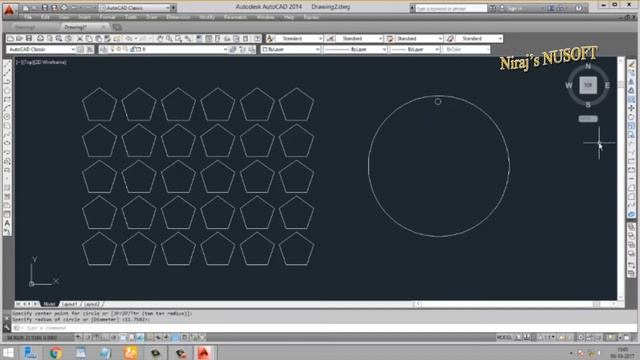Open the Draw menu
The image size is (640, 360).
click(152, 18)
